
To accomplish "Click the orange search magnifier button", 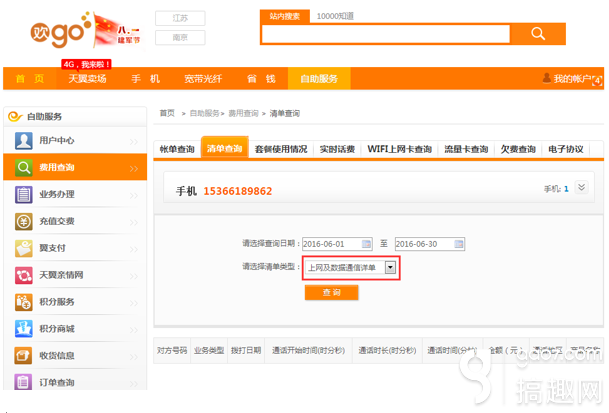I will pos(538,34).
